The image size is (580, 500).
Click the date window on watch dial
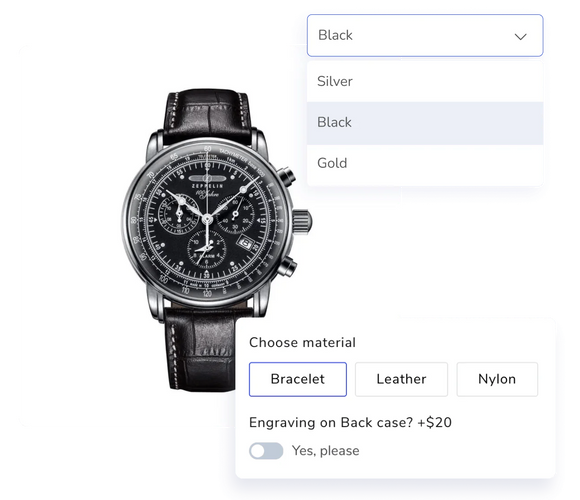[x=245, y=243]
